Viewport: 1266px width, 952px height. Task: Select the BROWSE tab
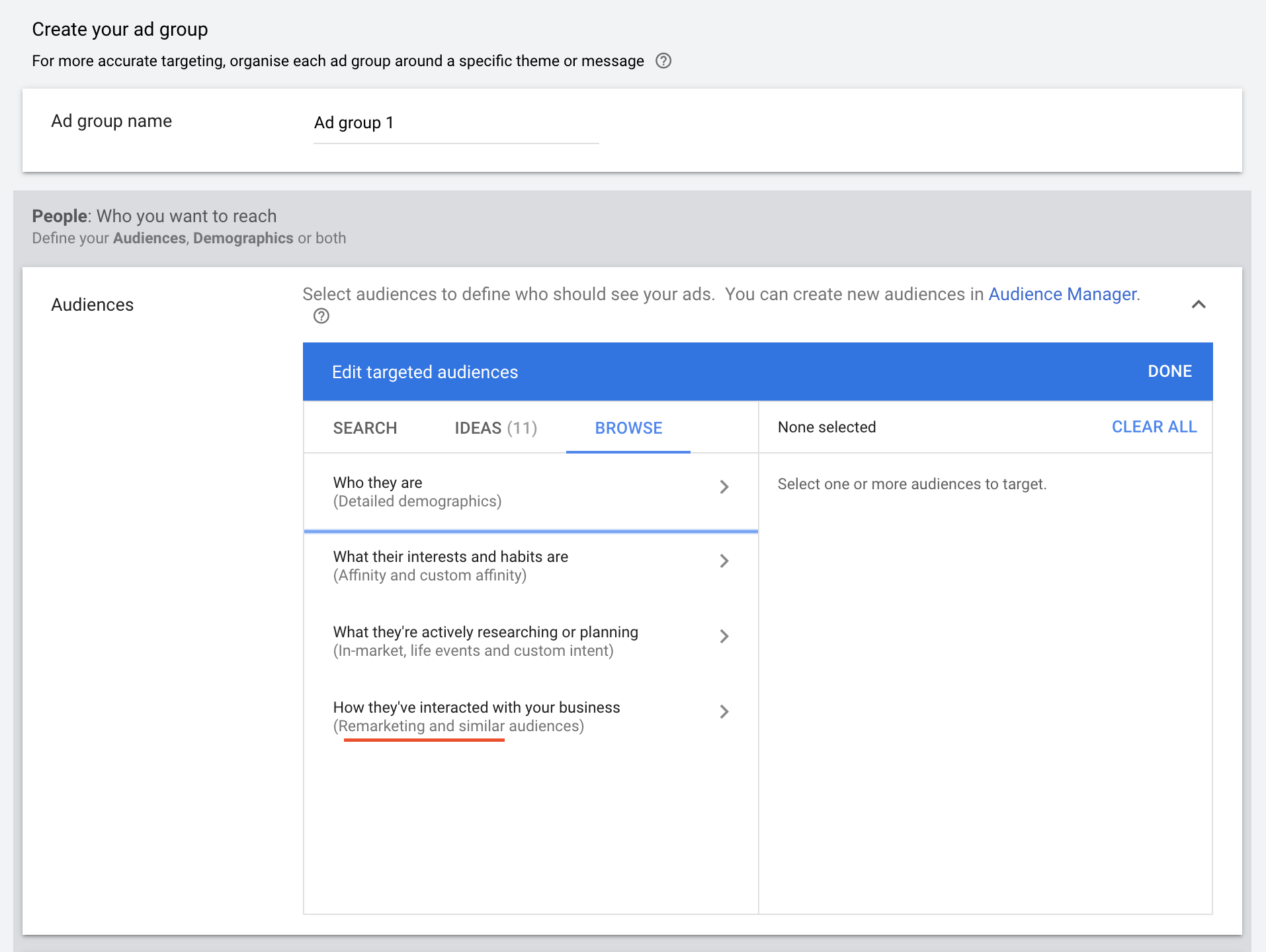click(x=628, y=428)
